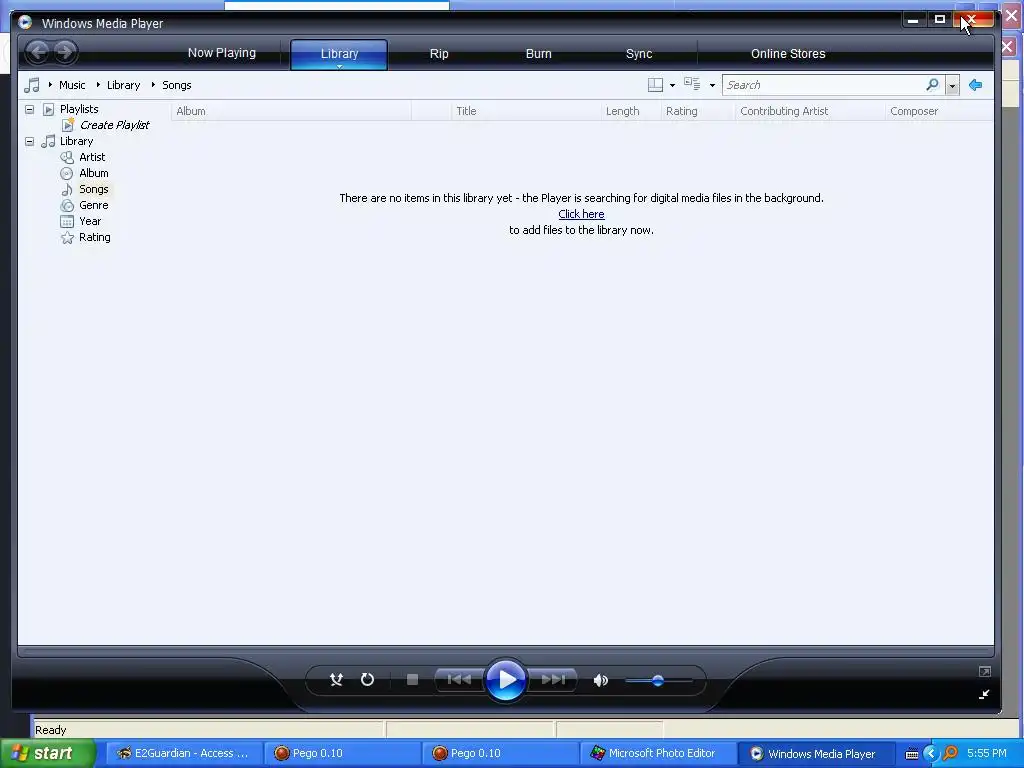Image resolution: width=1024 pixels, height=768 pixels.
Task: Mute the volume speaker icon
Action: pyautogui.click(x=601, y=680)
